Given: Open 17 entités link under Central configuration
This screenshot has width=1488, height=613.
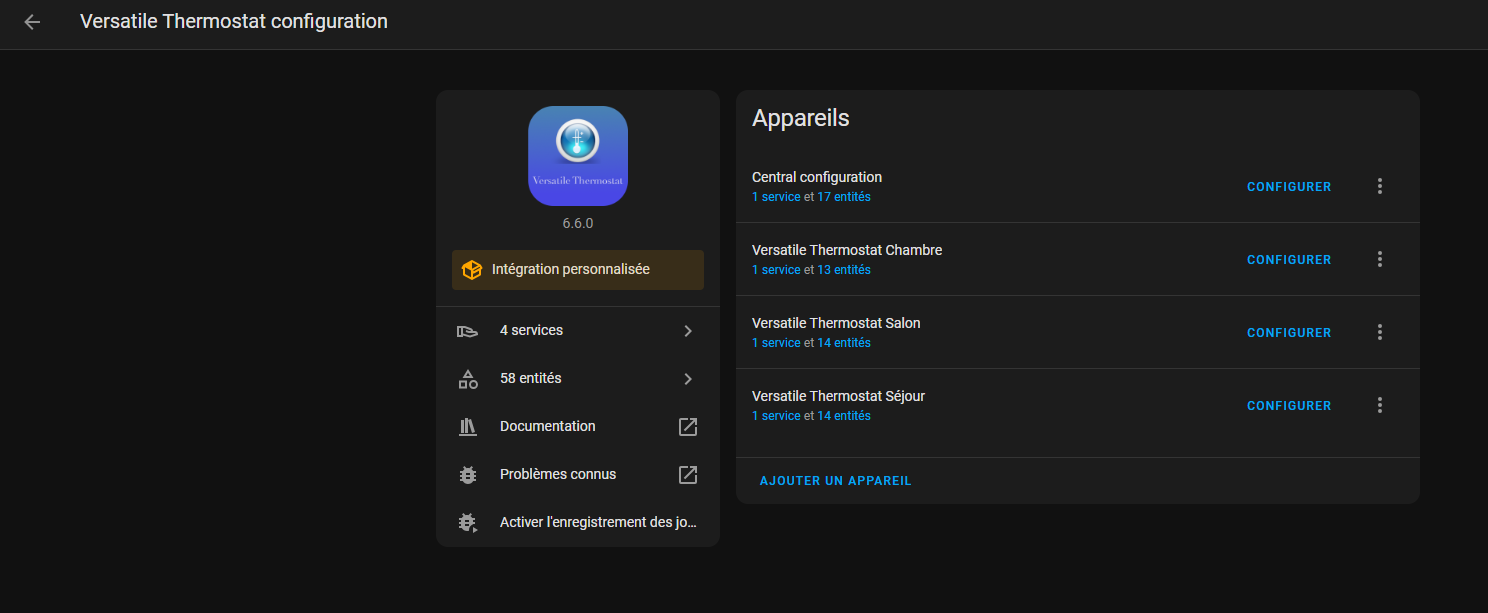Looking at the screenshot, I should pyautogui.click(x=844, y=197).
